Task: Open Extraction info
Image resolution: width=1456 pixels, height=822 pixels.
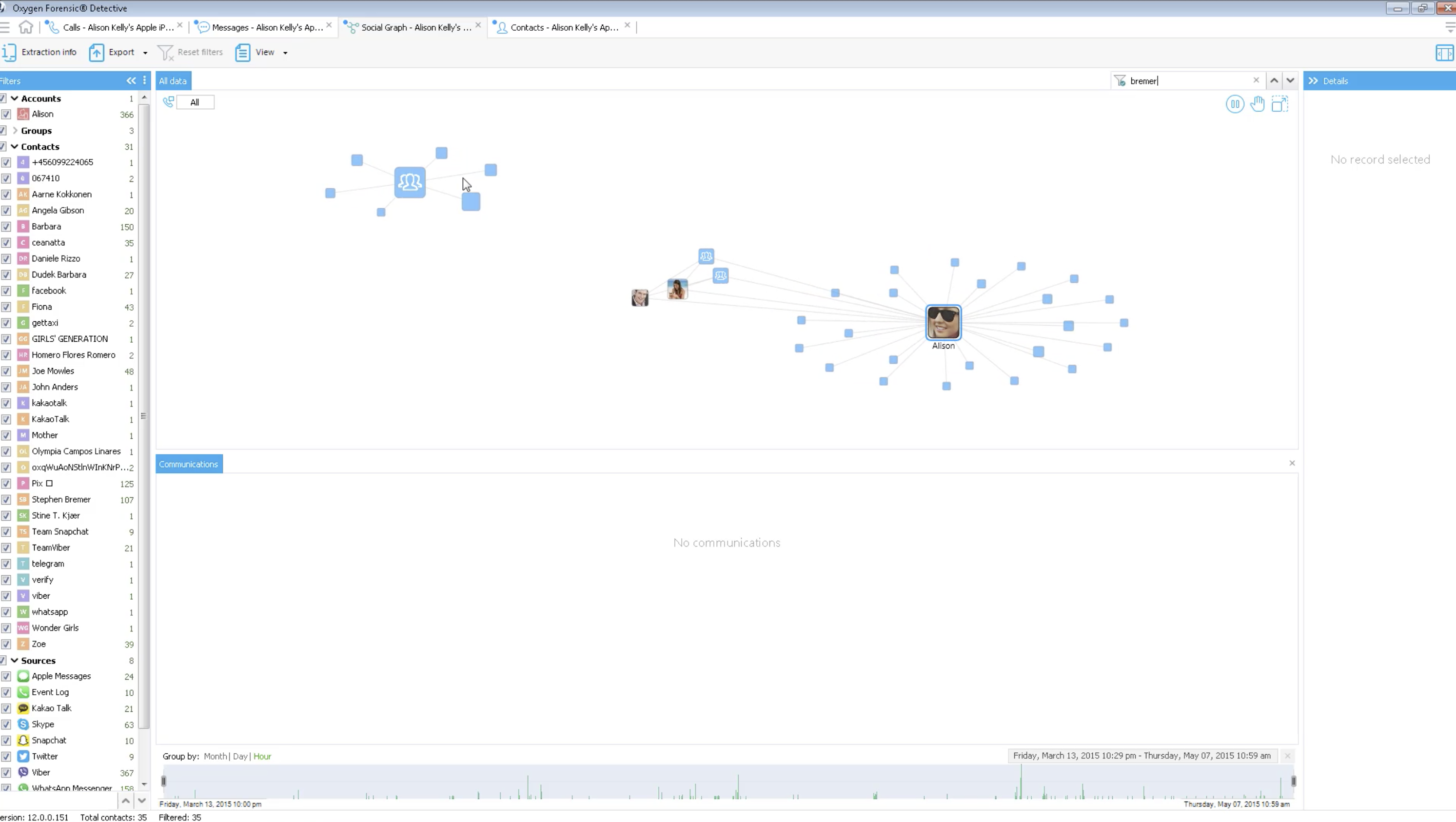Action: point(39,52)
